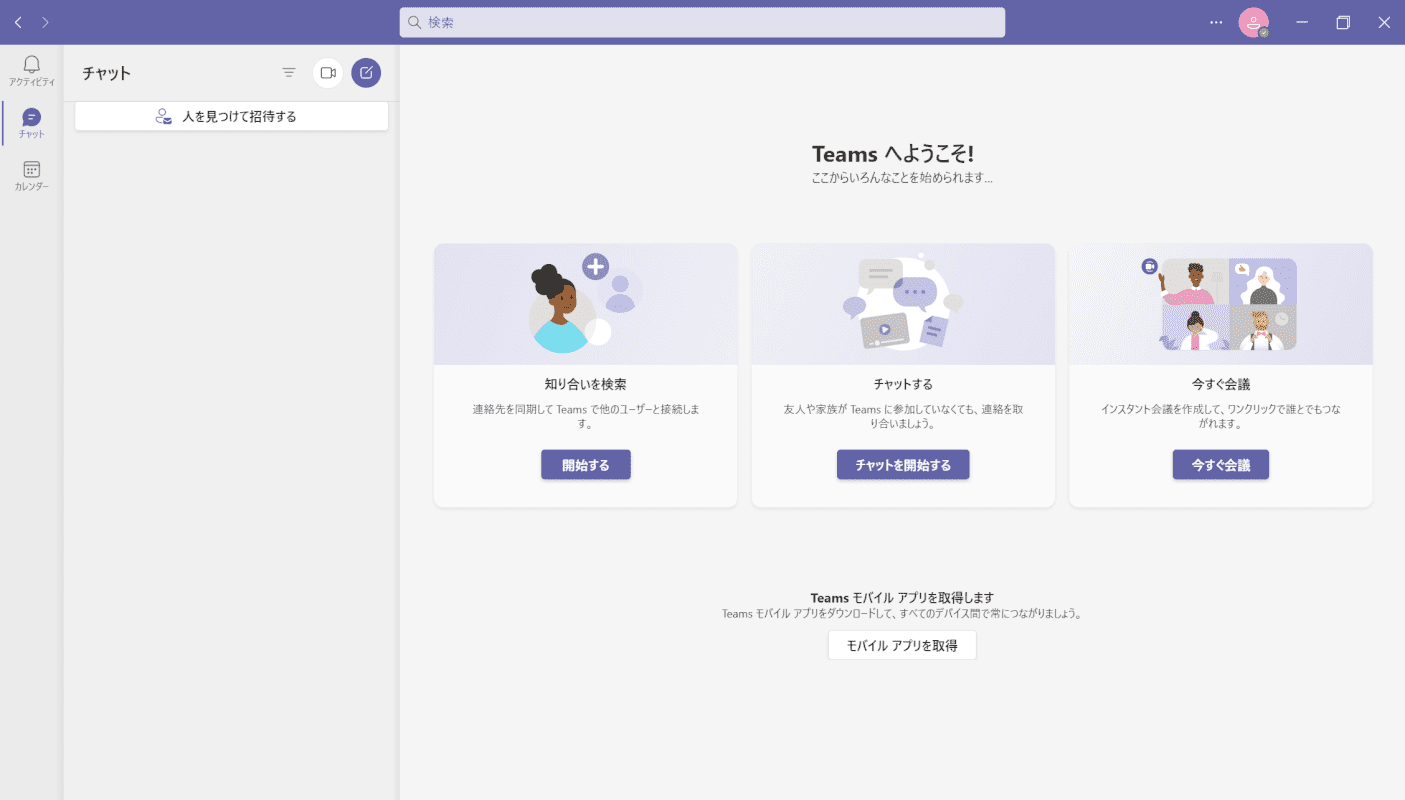1405x800 pixels.
Task: Click the Teams へようこそ! heading
Action: point(893,154)
